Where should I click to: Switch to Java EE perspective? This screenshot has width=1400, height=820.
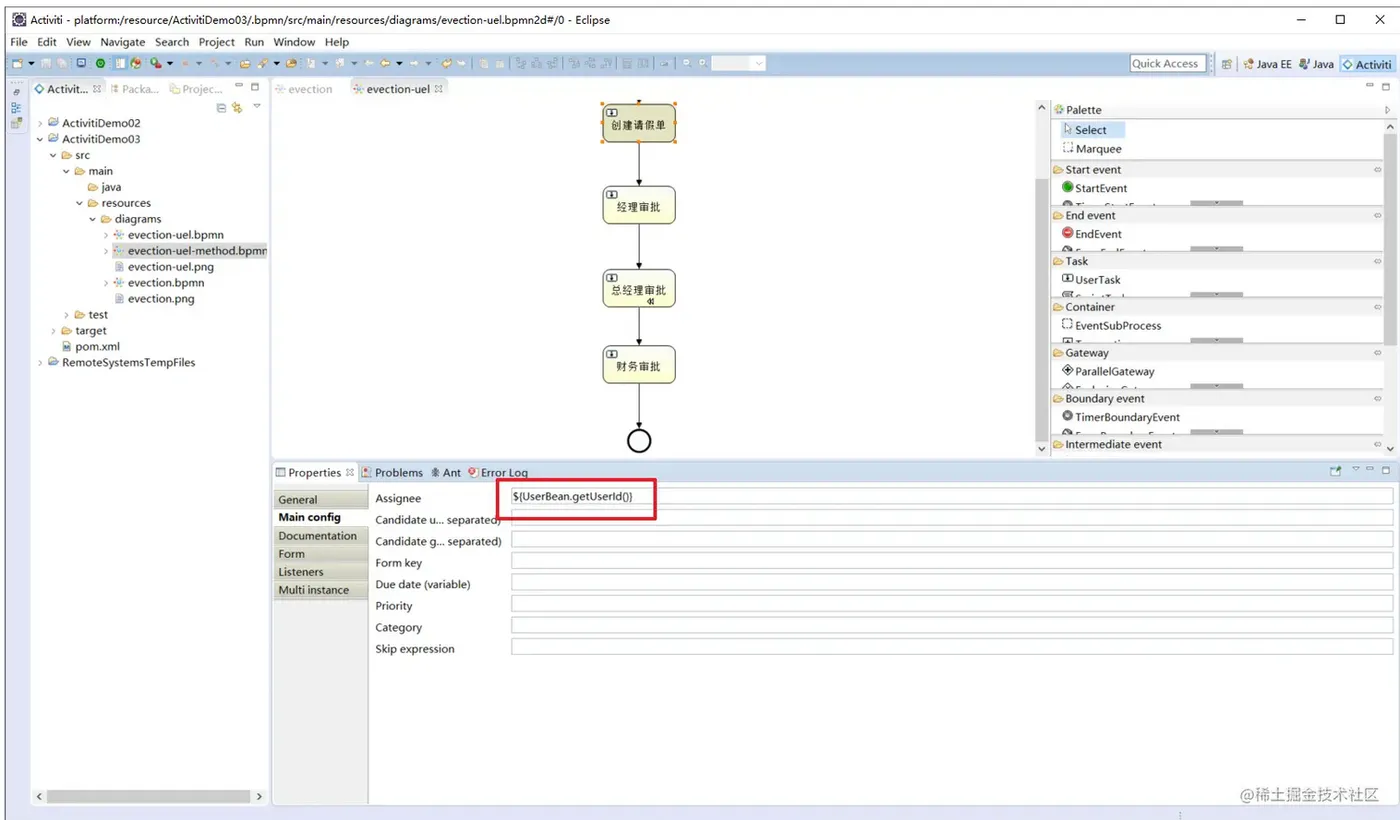pos(1267,64)
